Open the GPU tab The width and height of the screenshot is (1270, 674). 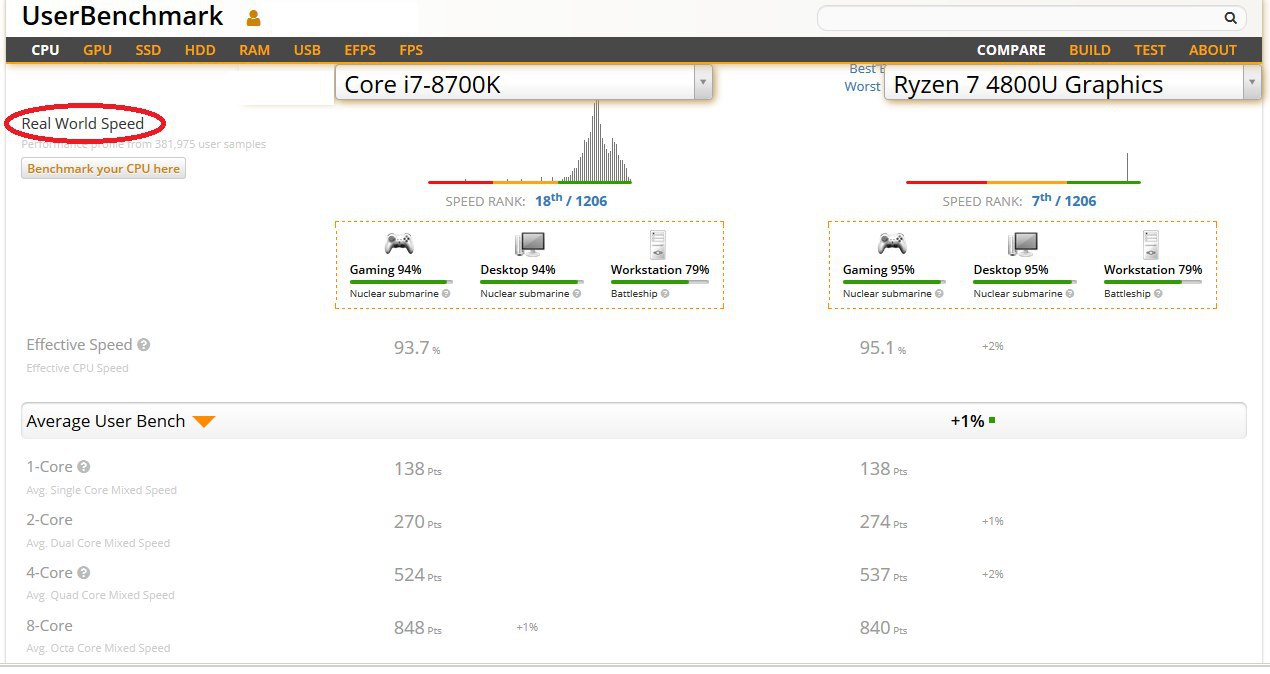pyautogui.click(x=98, y=50)
